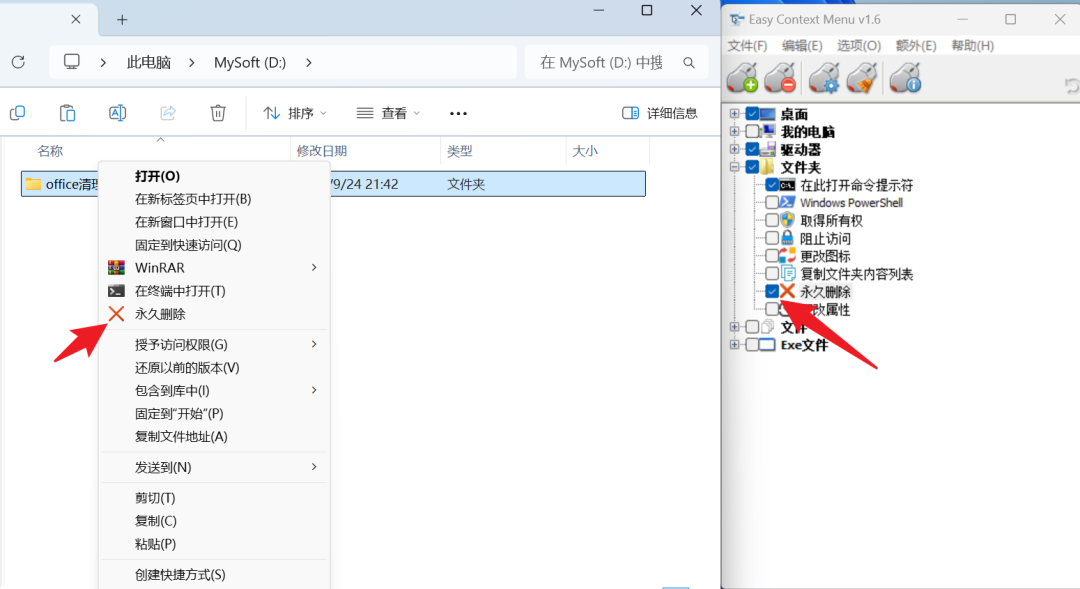This screenshot has width=1080, height=589.
Task: Open the 编辑(E) menu in Easy Context Menu
Action: 802,46
